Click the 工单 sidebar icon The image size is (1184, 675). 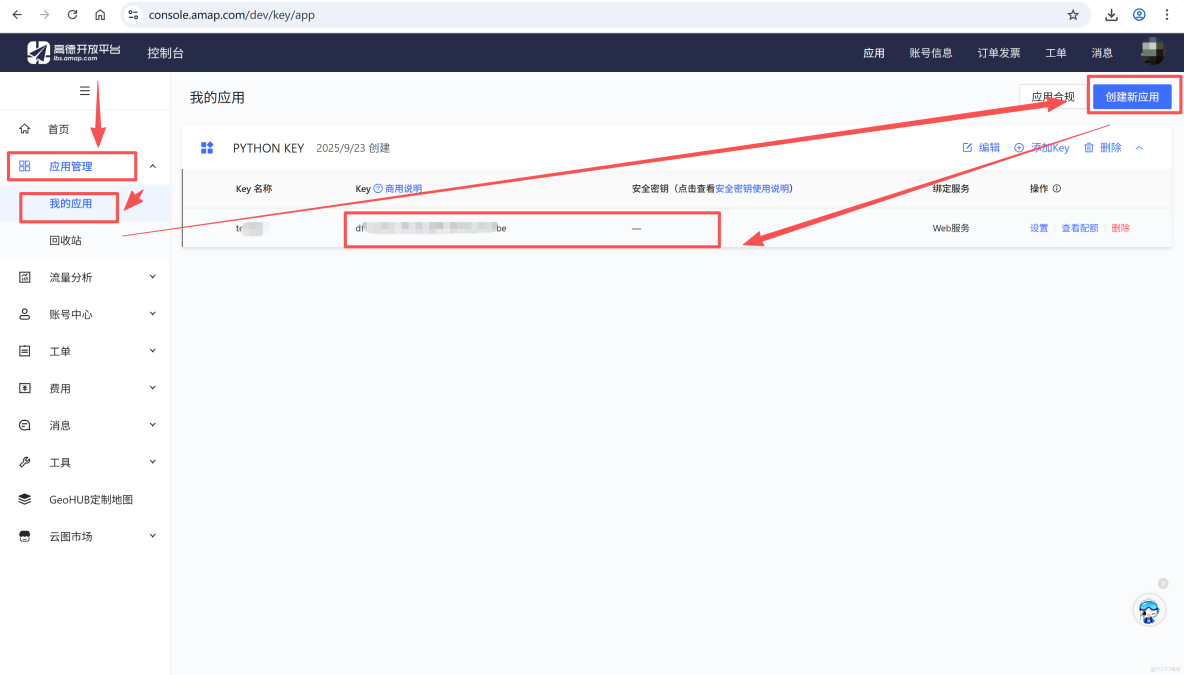click(x=24, y=350)
